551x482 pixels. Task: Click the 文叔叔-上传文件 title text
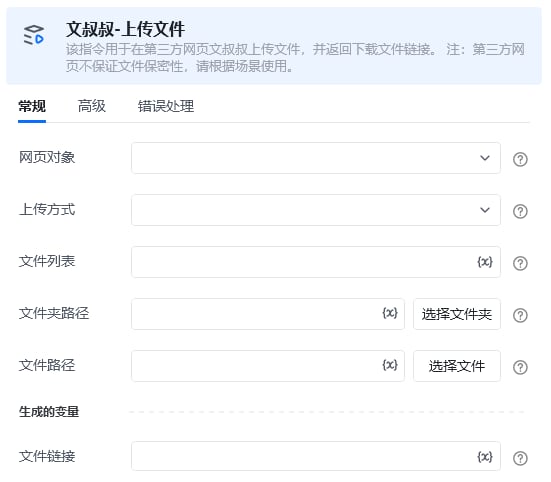pos(125,29)
